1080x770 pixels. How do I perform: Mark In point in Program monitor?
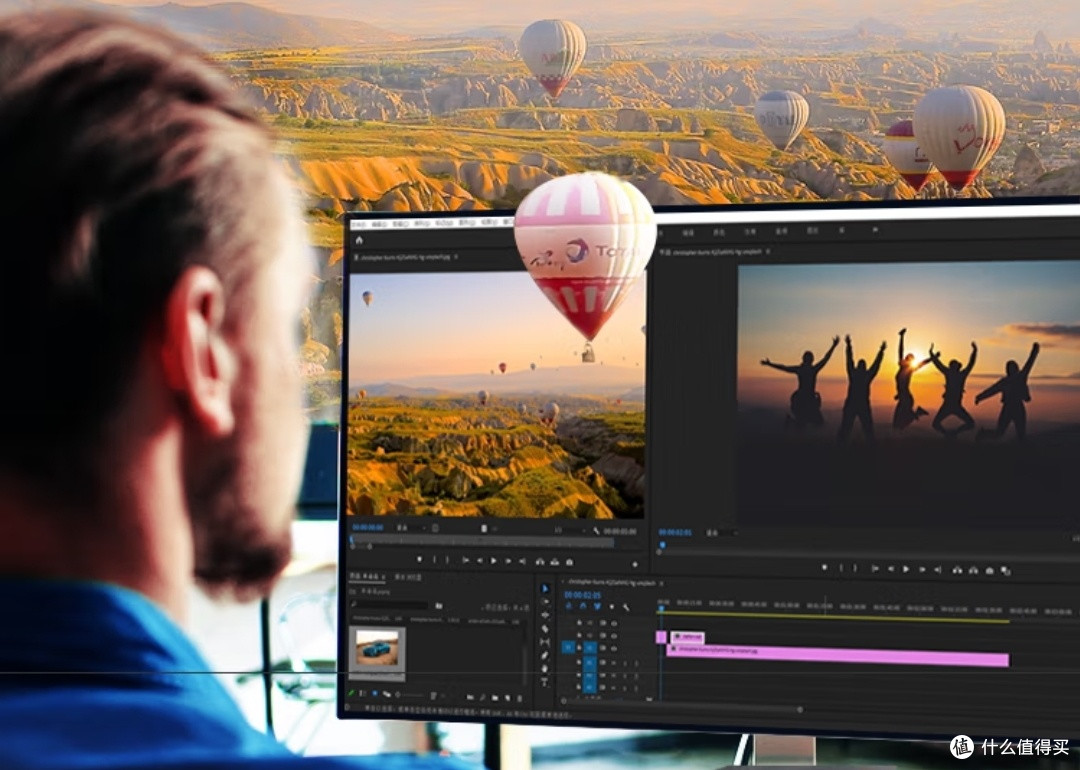tap(841, 568)
